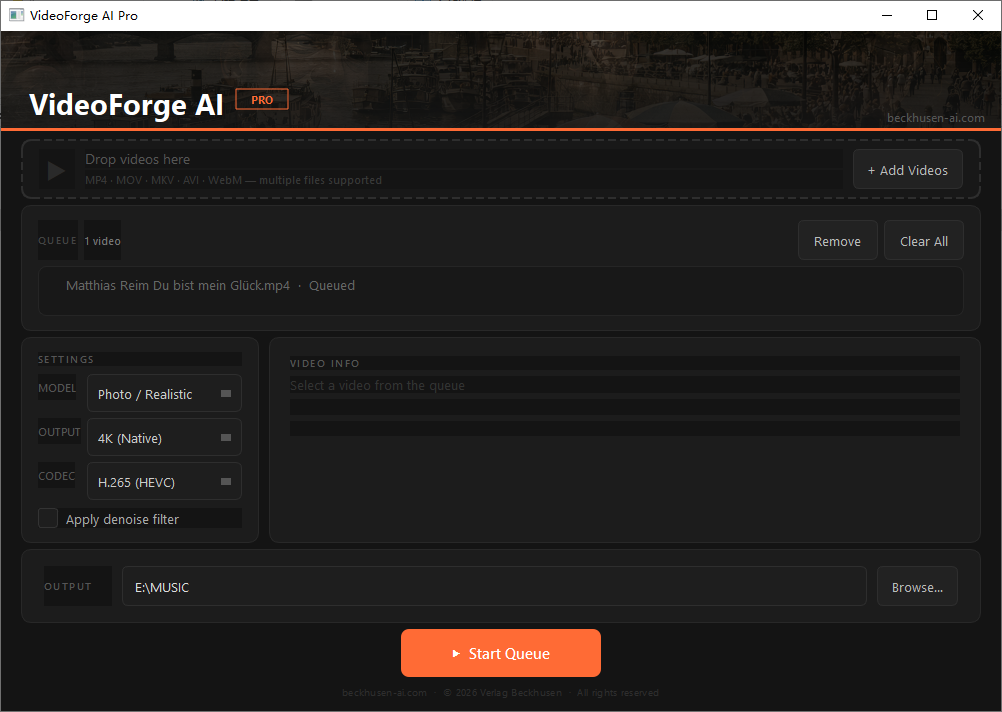Click the CODEC label in settings

tap(57, 476)
